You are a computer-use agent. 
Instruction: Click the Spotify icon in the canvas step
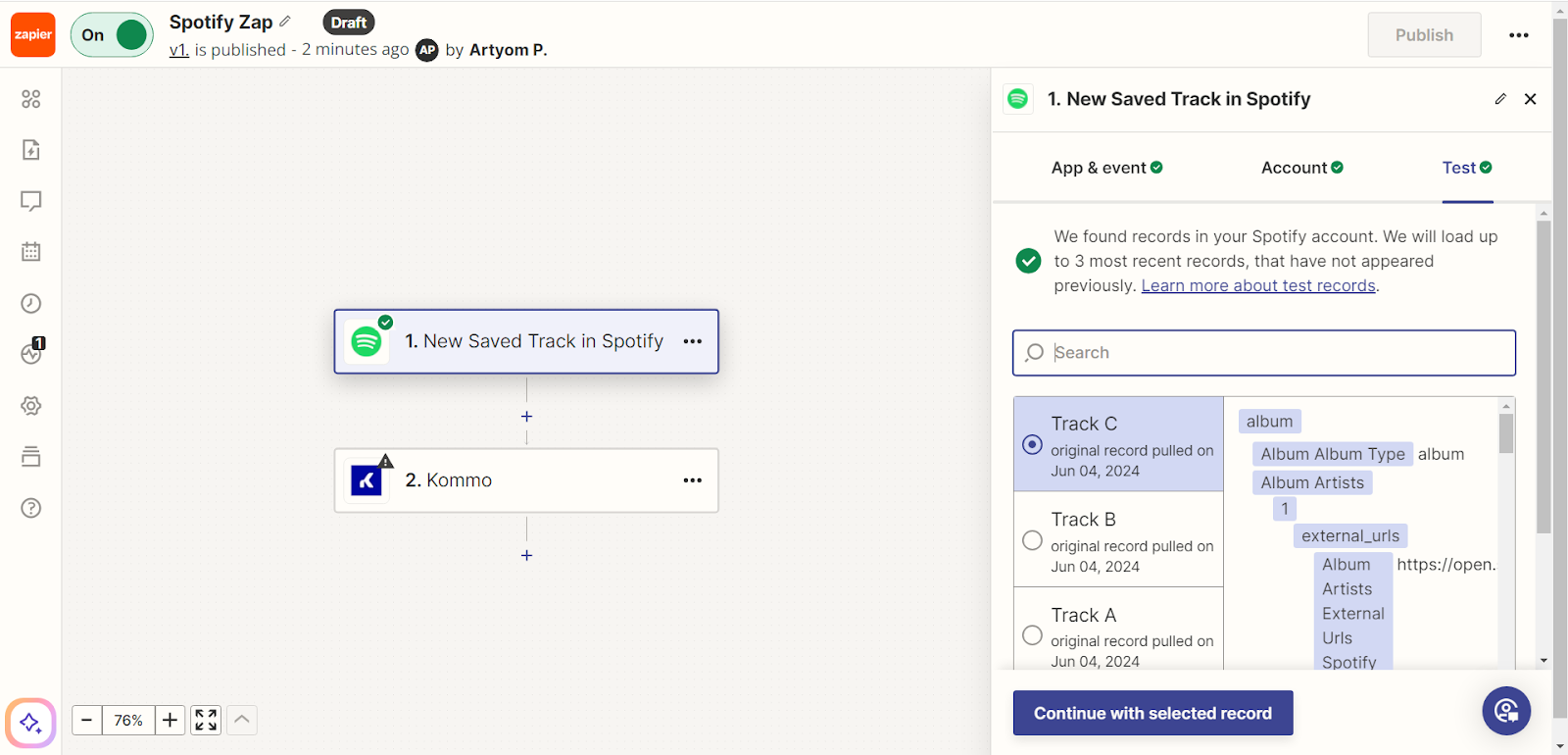tap(367, 341)
